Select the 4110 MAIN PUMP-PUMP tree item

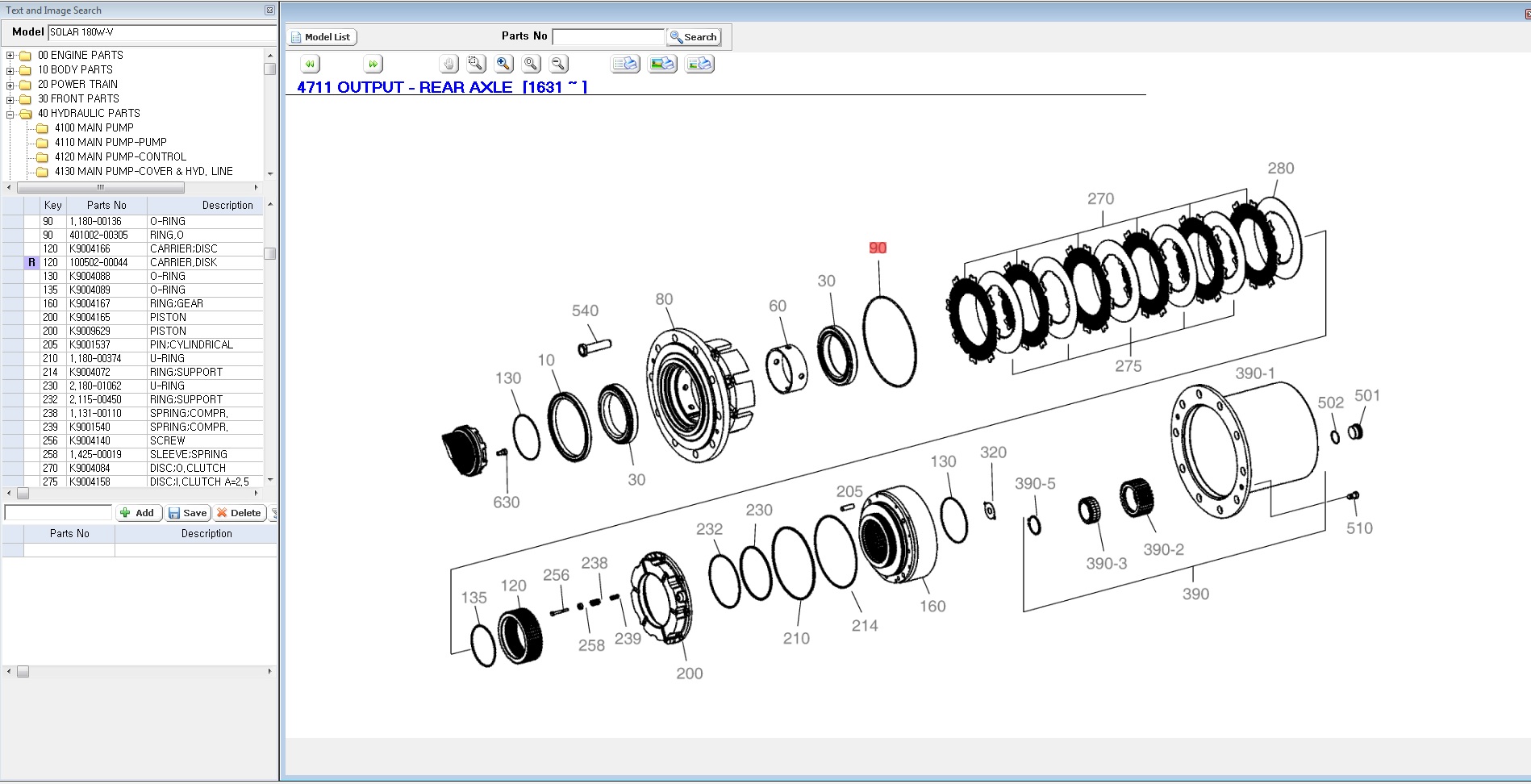coord(111,143)
